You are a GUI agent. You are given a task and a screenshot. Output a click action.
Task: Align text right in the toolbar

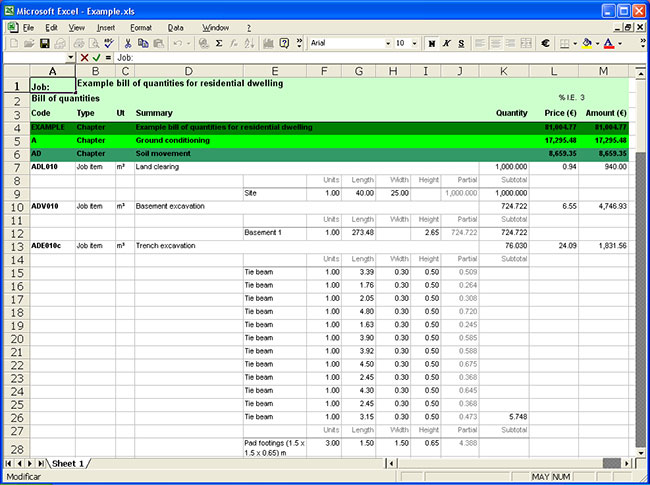(x=511, y=43)
